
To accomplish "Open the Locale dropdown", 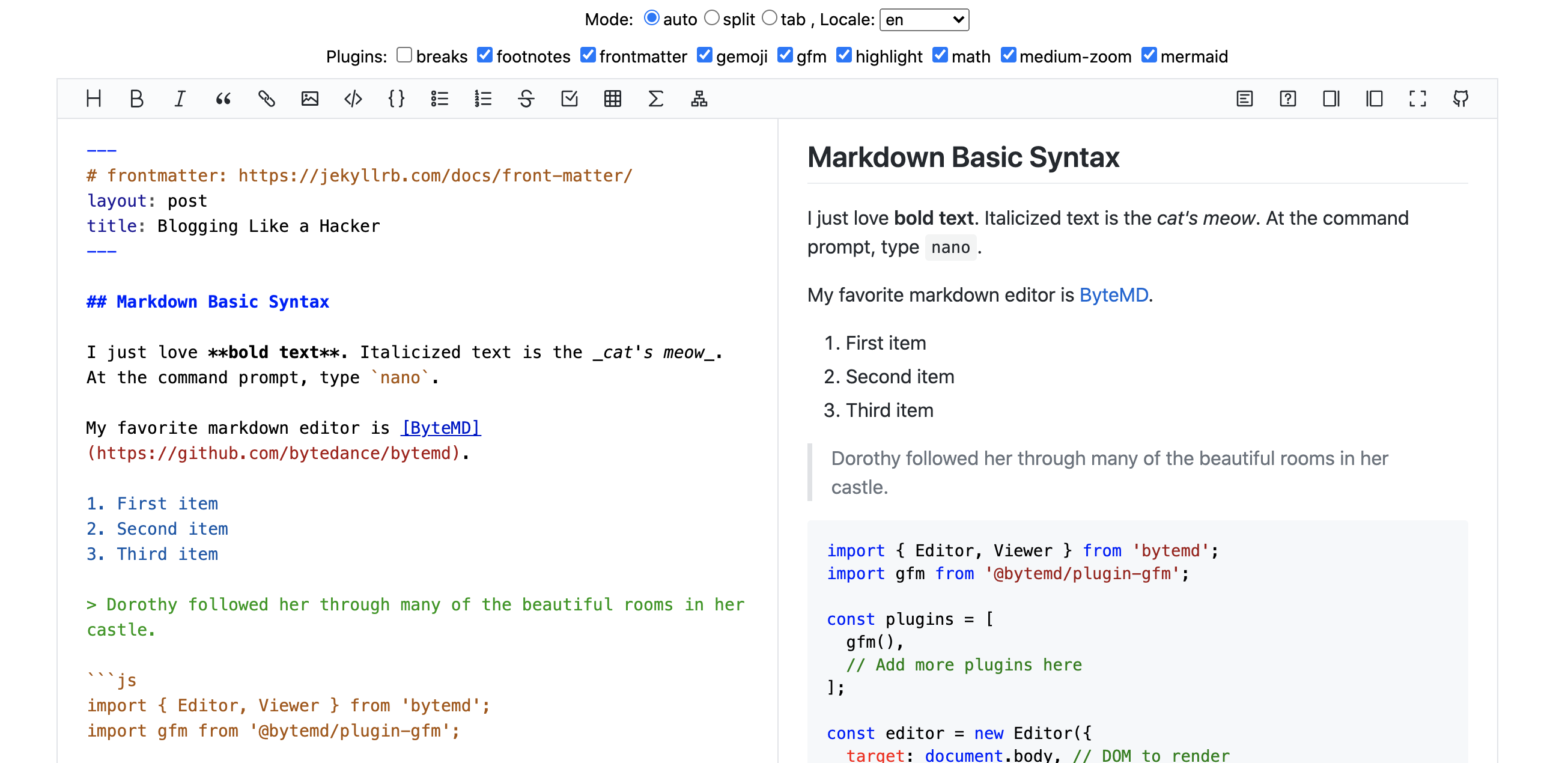I will coord(923,19).
